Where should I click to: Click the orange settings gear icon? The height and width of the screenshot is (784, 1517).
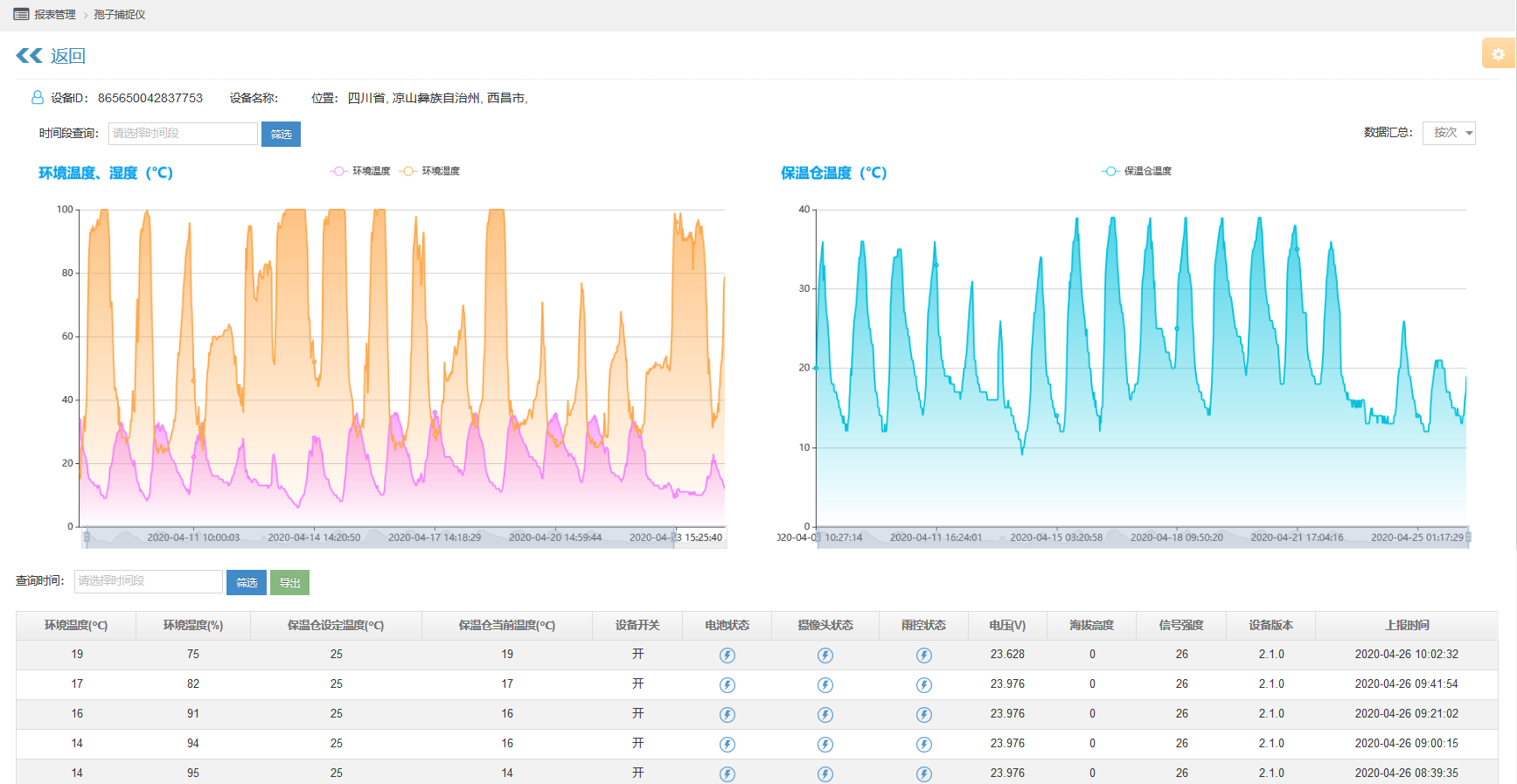click(1498, 53)
